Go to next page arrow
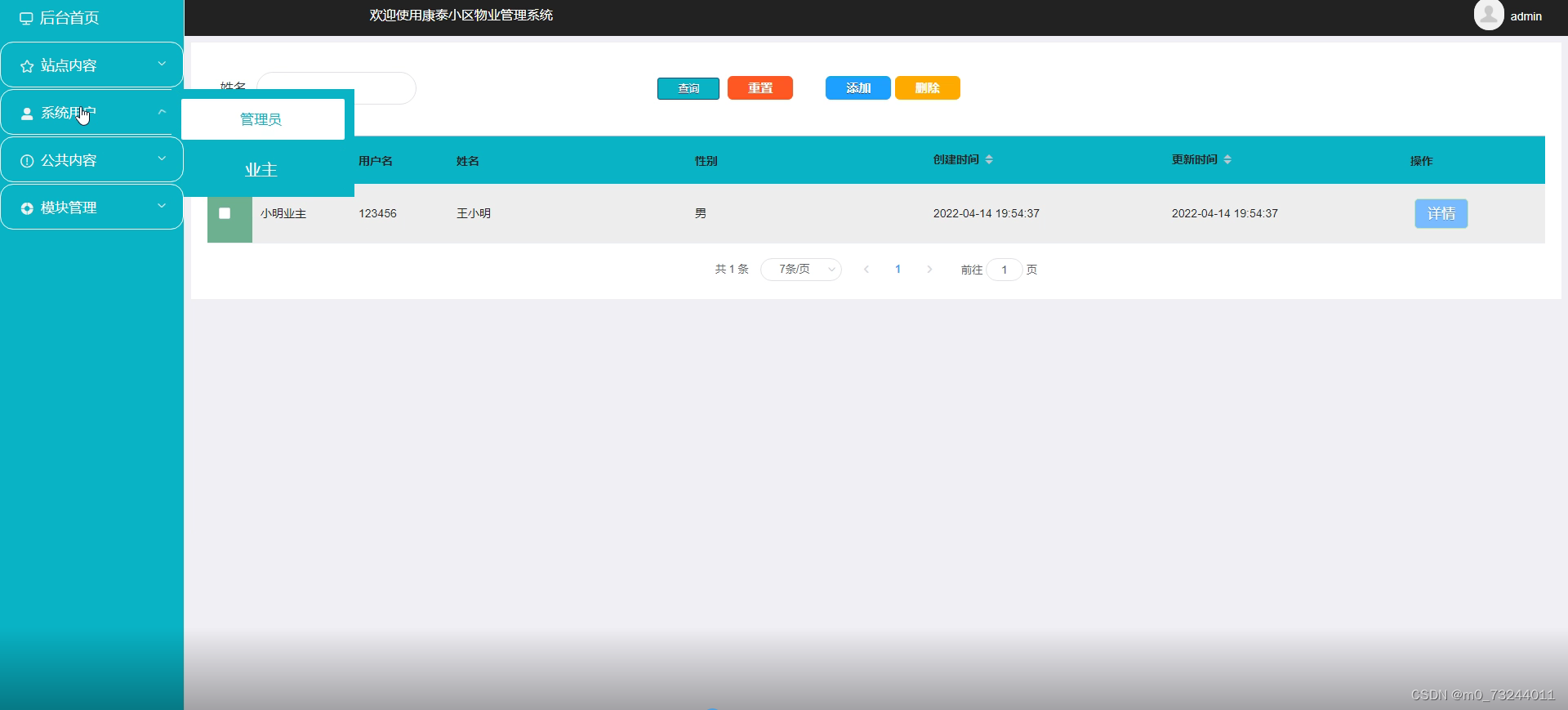The height and width of the screenshot is (710, 1568). [x=929, y=269]
